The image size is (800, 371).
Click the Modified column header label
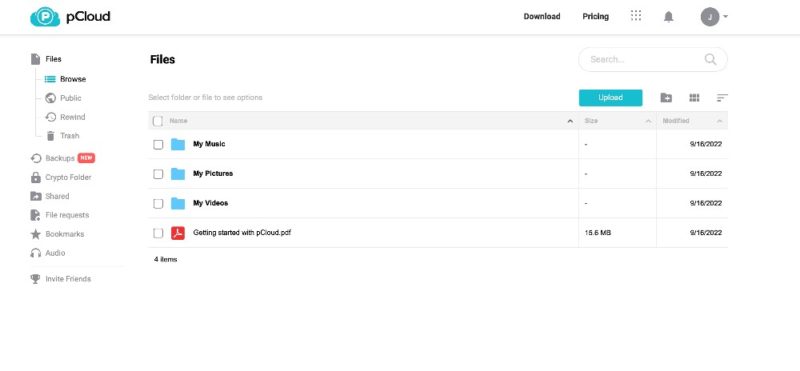[676, 121]
